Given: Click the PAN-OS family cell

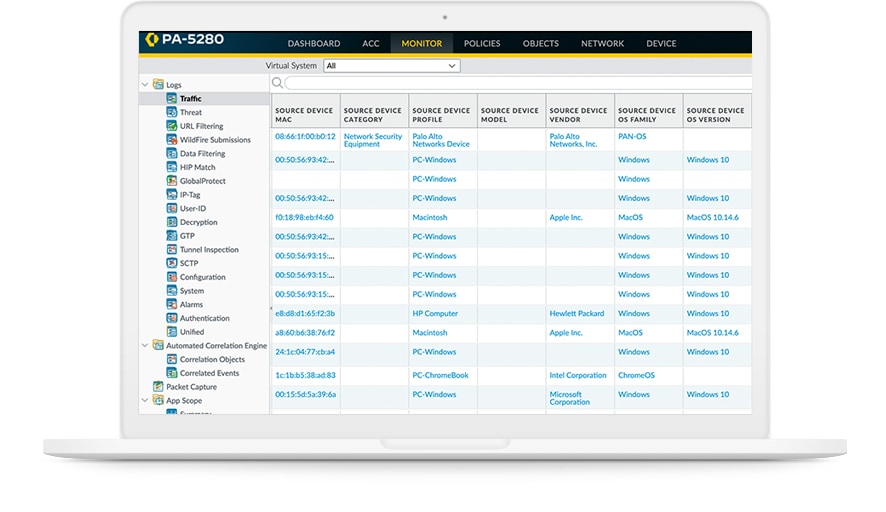Looking at the screenshot, I should pos(632,136).
